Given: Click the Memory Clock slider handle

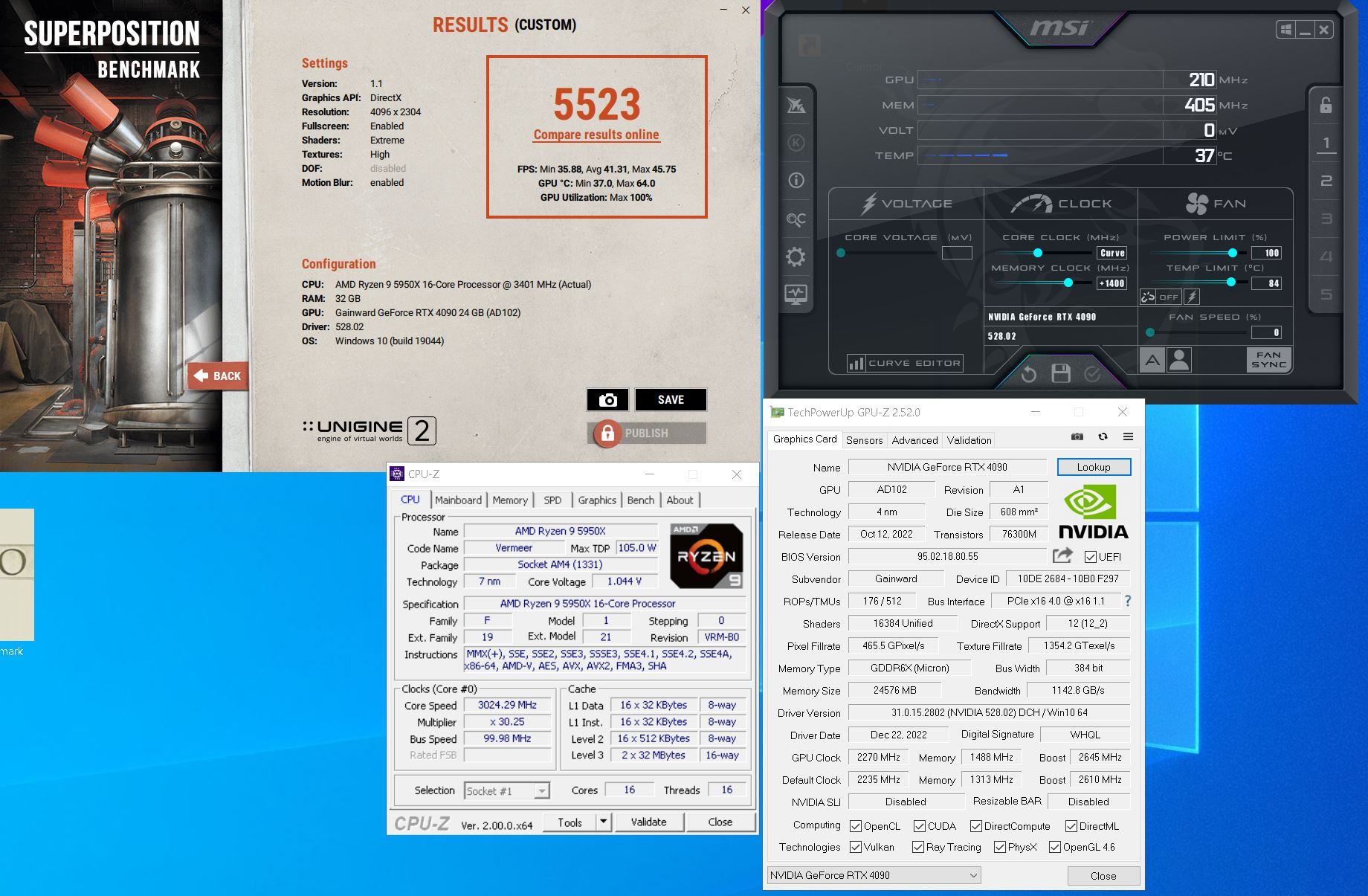Looking at the screenshot, I should click(1068, 283).
